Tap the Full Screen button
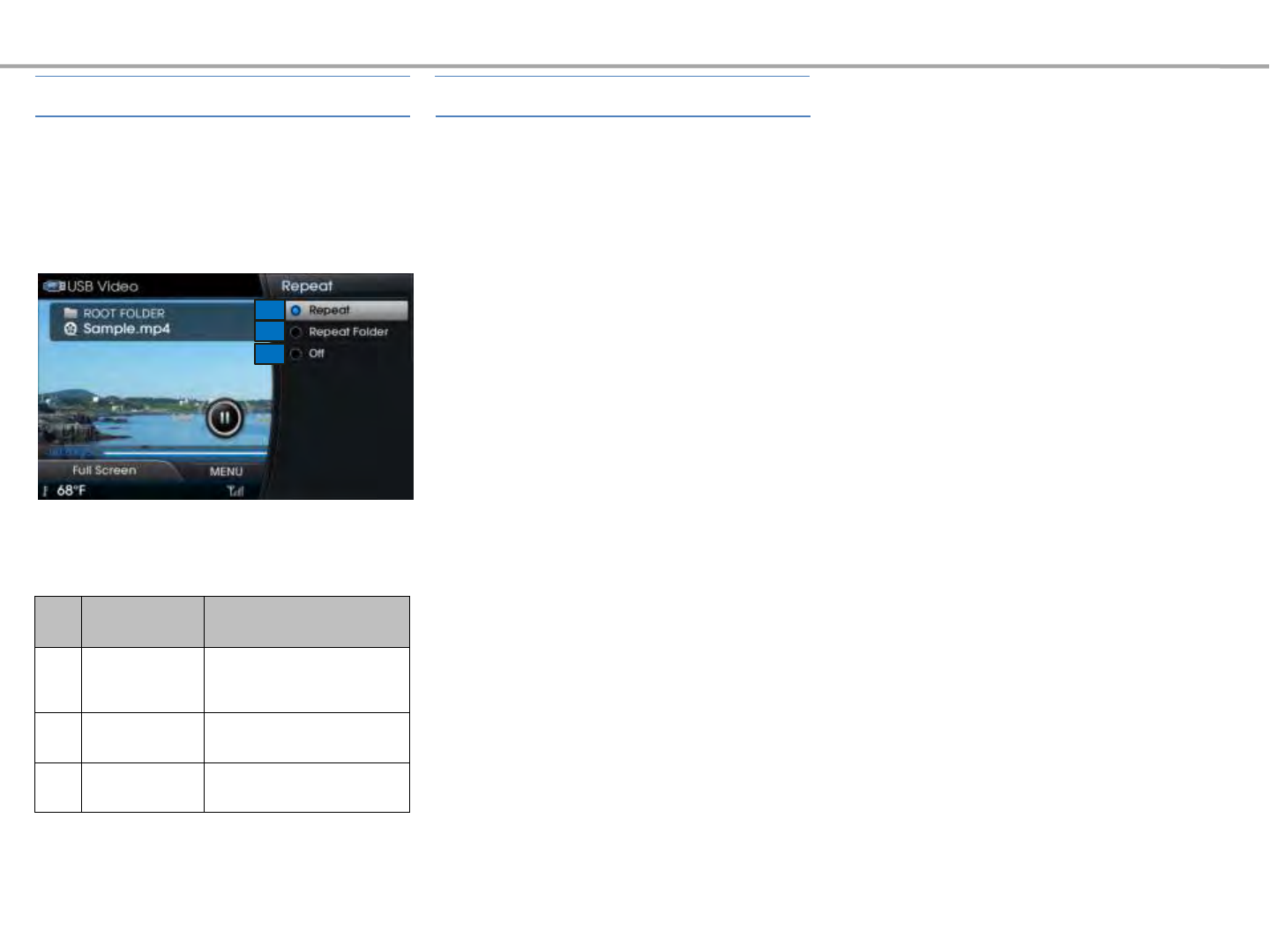The image size is (1270, 952). tap(104, 470)
